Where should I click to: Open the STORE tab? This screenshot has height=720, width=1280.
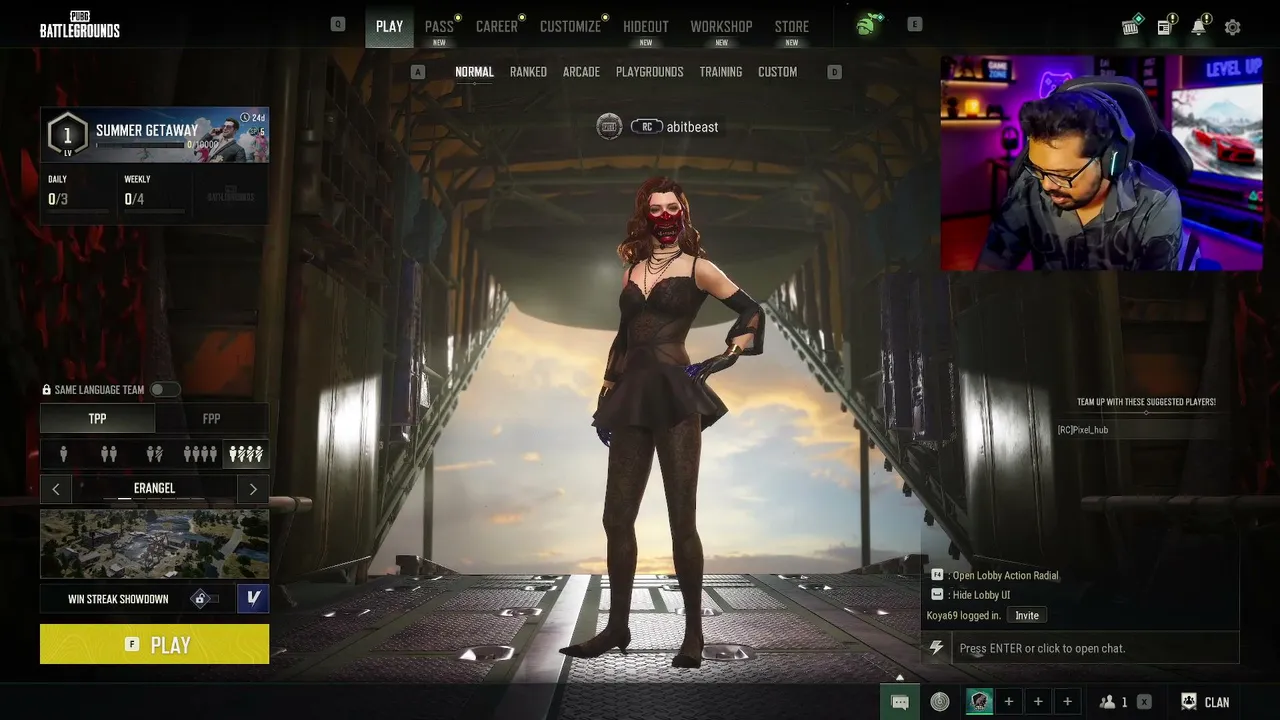792,27
